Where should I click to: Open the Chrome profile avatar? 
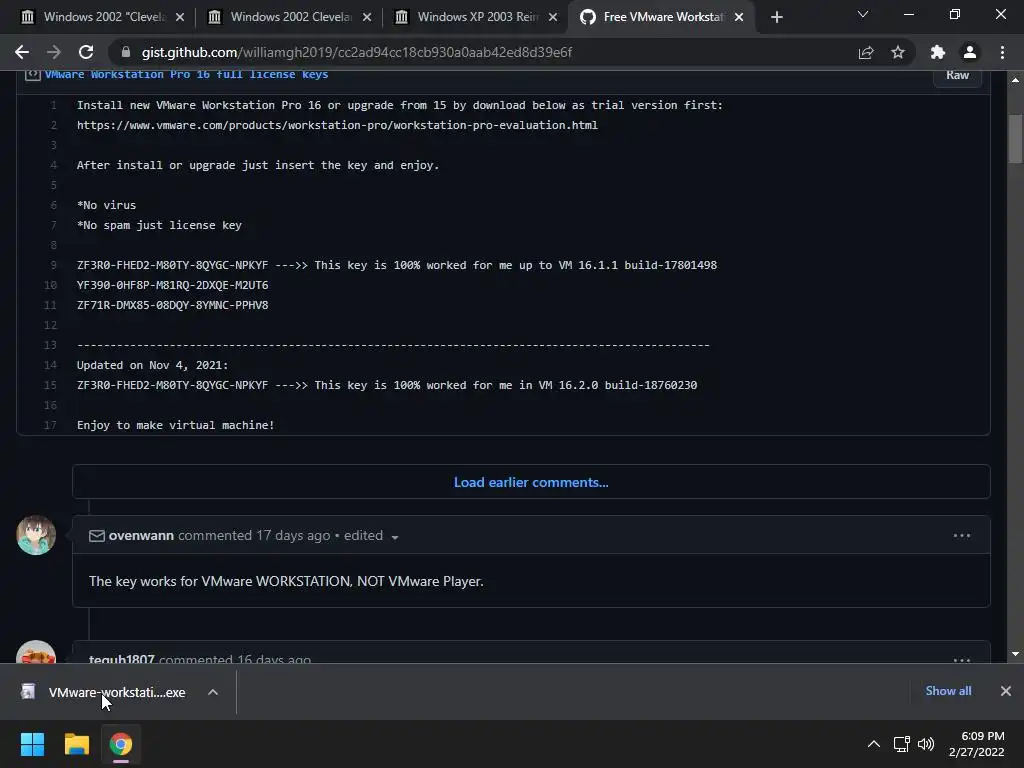click(x=970, y=52)
